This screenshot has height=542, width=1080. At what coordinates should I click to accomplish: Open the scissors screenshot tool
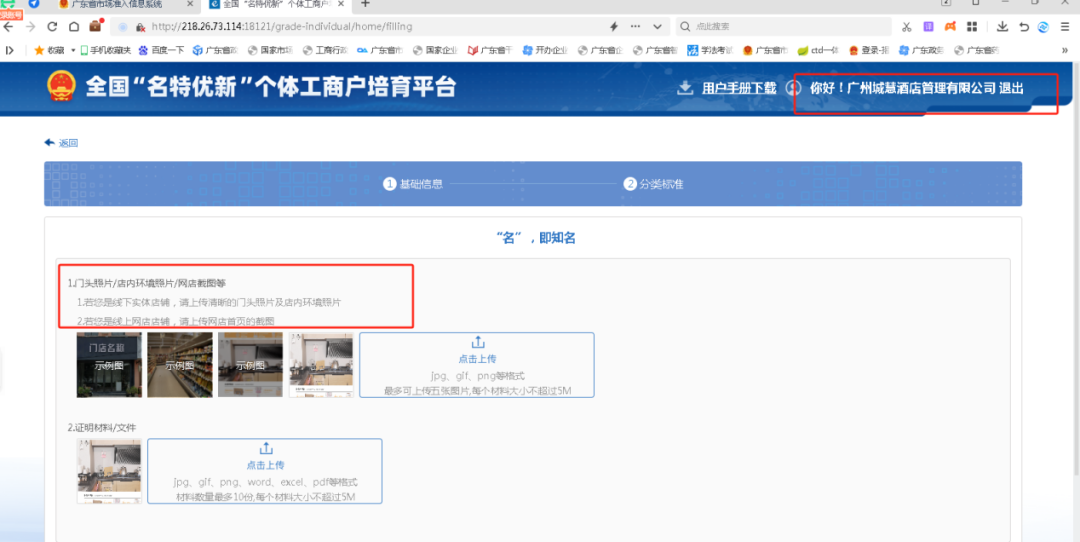coord(906,26)
